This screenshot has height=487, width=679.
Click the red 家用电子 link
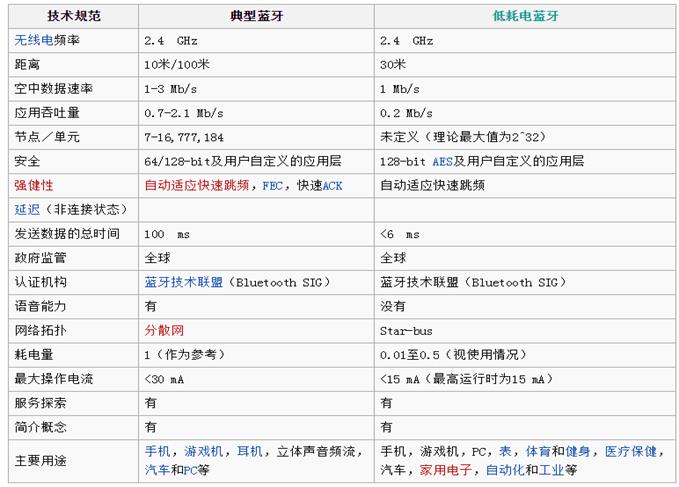click(446, 470)
